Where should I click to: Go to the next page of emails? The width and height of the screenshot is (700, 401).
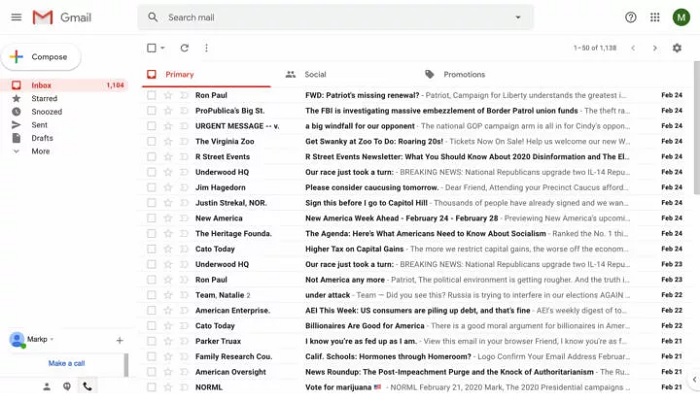[654, 48]
